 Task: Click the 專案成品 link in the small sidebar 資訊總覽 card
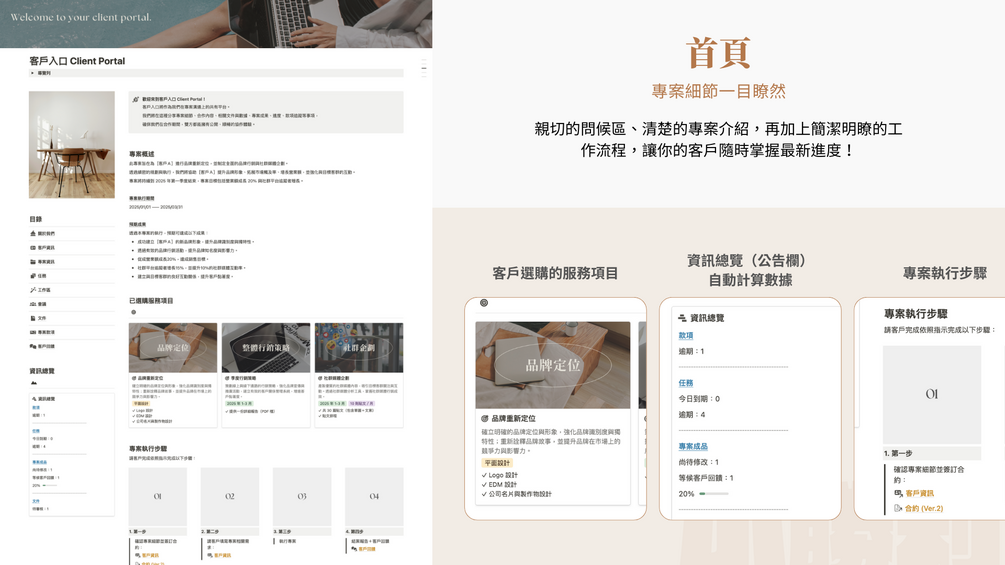(39, 462)
